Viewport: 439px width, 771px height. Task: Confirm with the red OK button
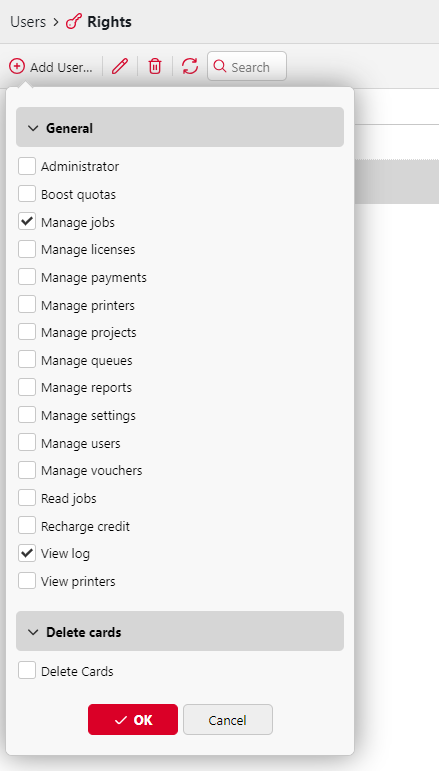click(133, 720)
